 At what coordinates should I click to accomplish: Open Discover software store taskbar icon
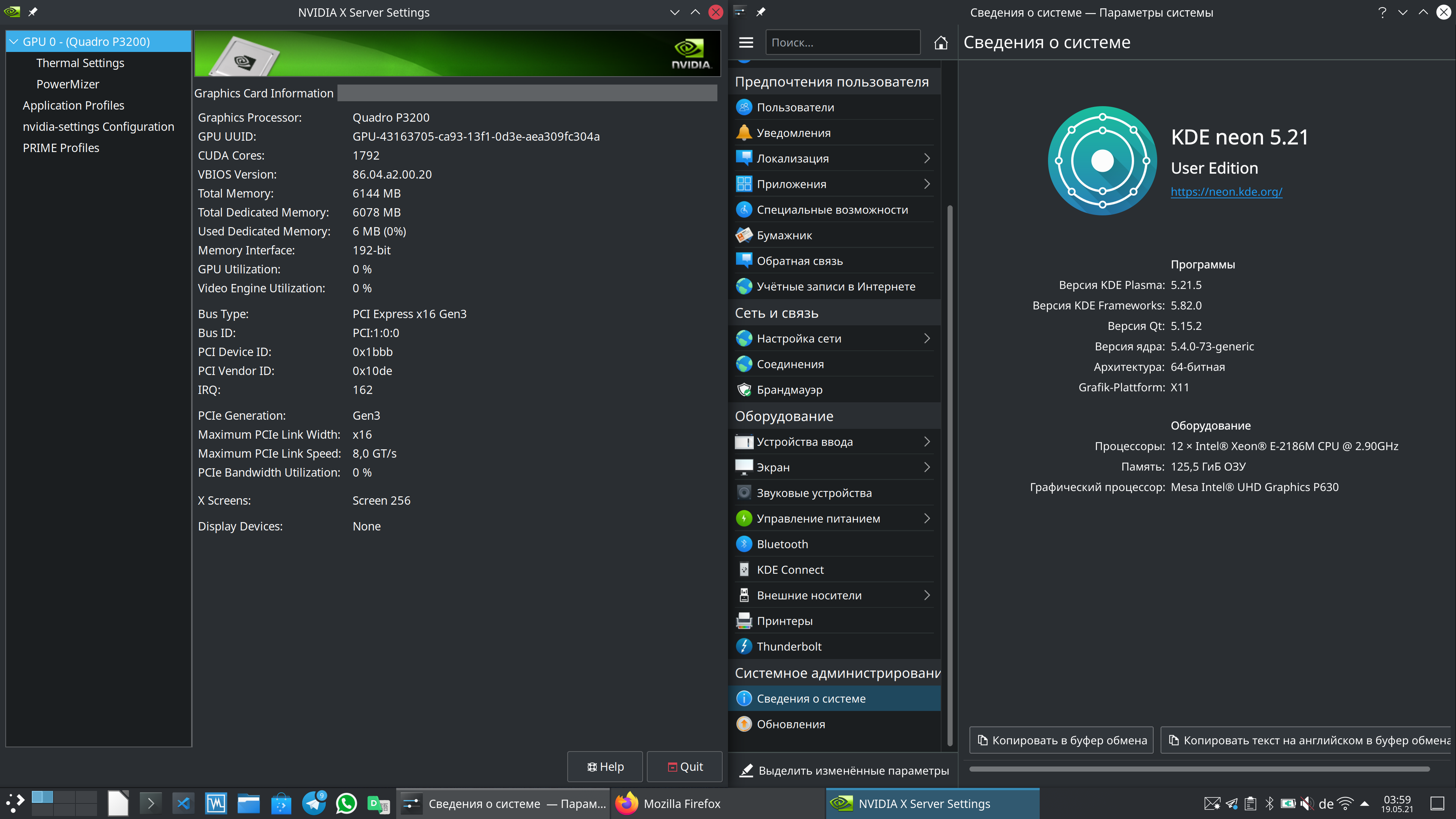coord(281,803)
